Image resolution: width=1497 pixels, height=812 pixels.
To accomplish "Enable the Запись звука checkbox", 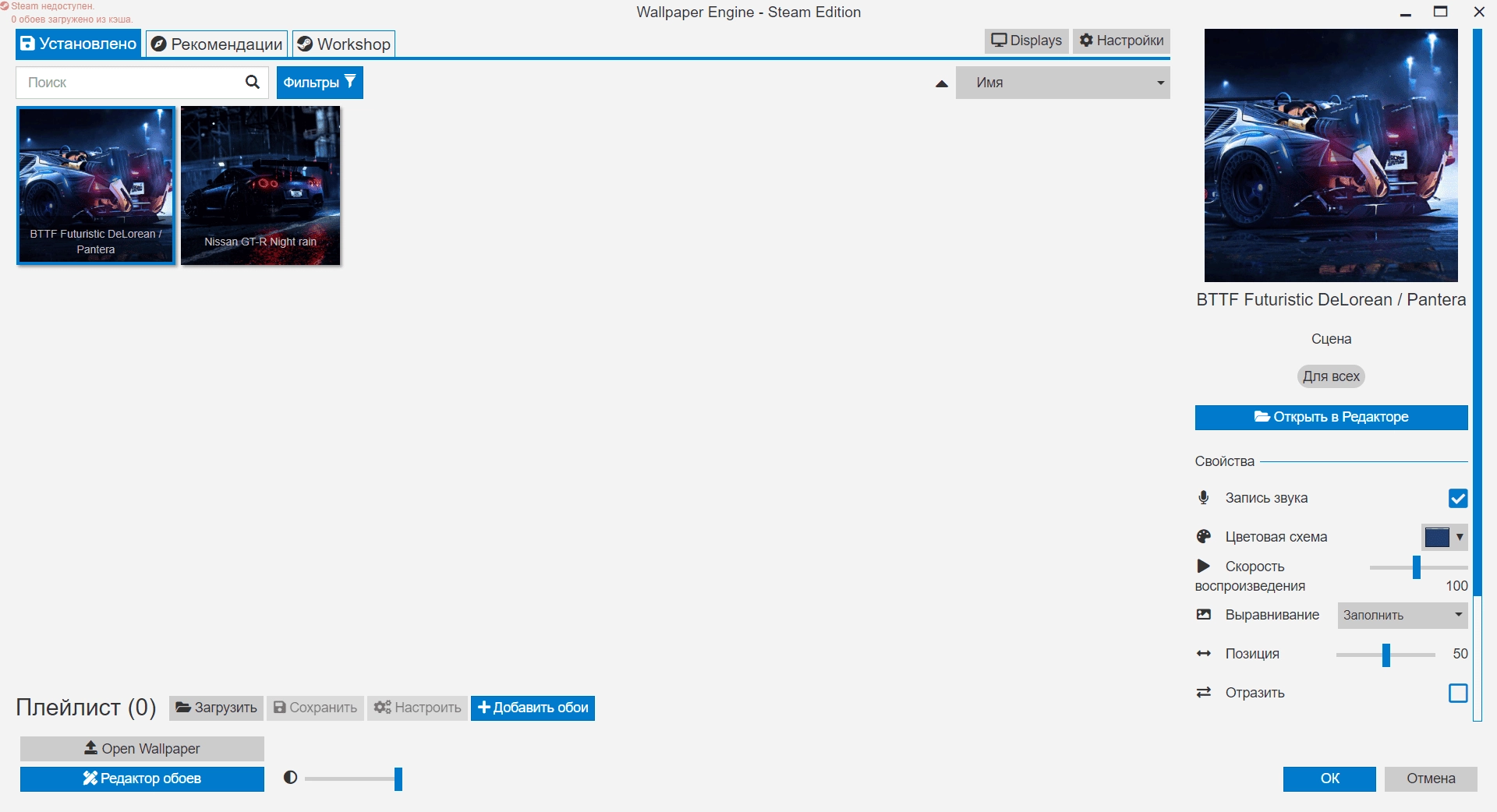I will point(1457,498).
